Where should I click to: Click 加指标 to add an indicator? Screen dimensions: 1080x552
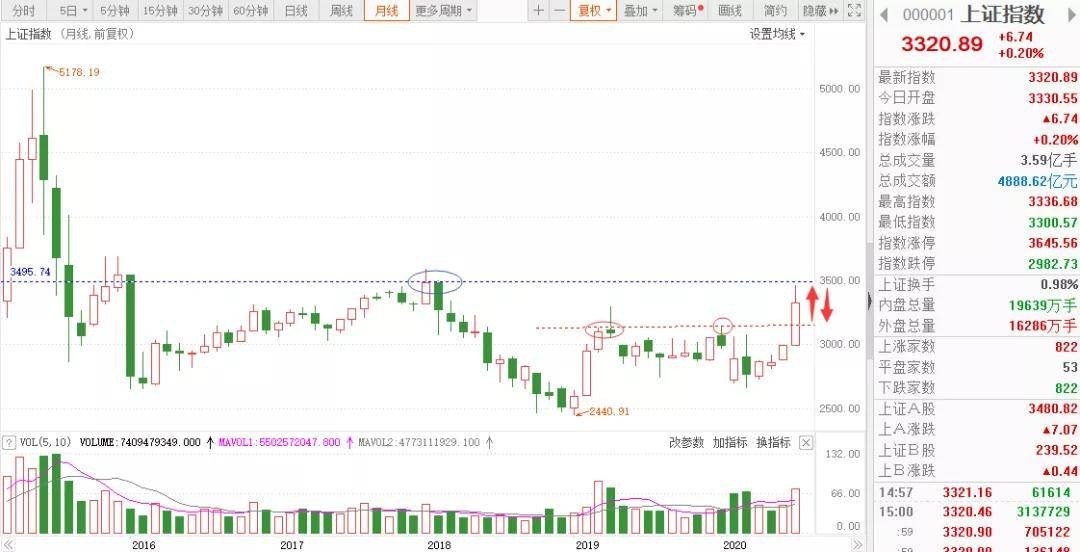[730, 442]
